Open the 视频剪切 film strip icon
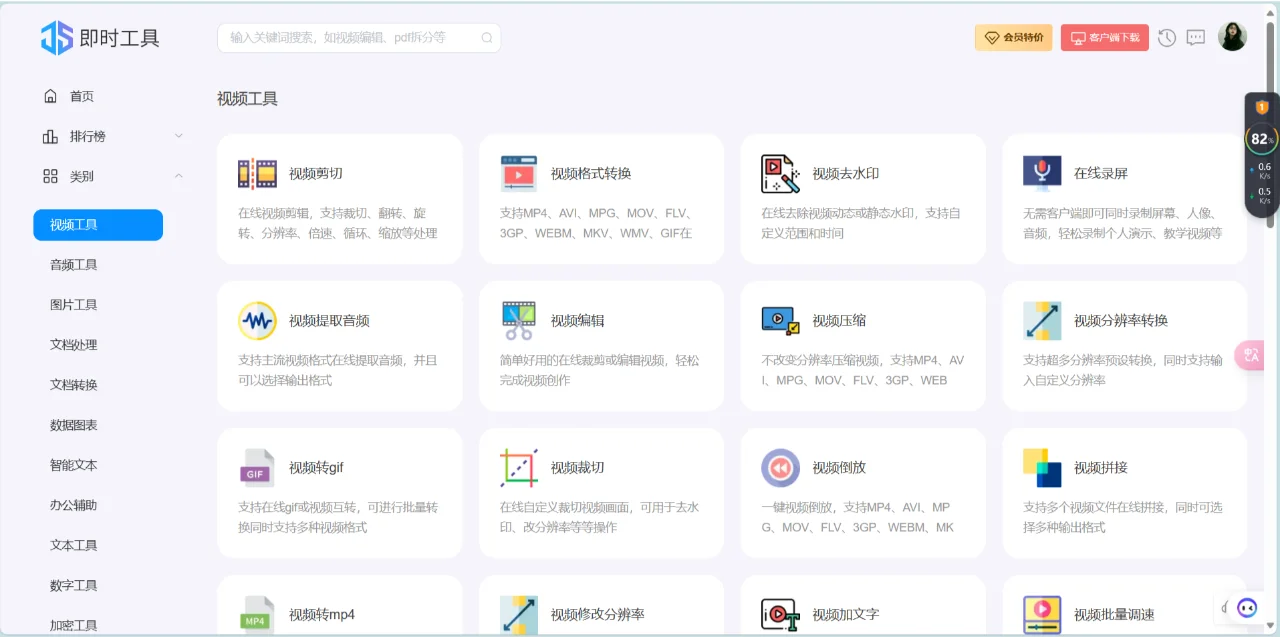Viewport: 1280px width, 637px height. pyautogui.click(x=257, y=173)
